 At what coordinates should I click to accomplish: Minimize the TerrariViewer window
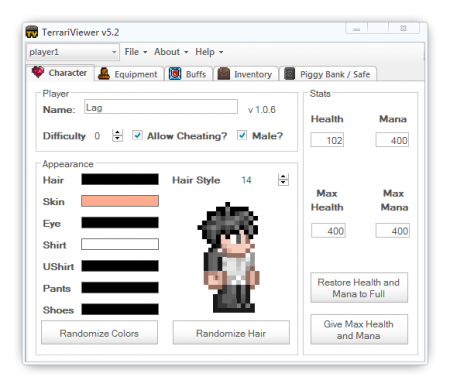point(356,28)
